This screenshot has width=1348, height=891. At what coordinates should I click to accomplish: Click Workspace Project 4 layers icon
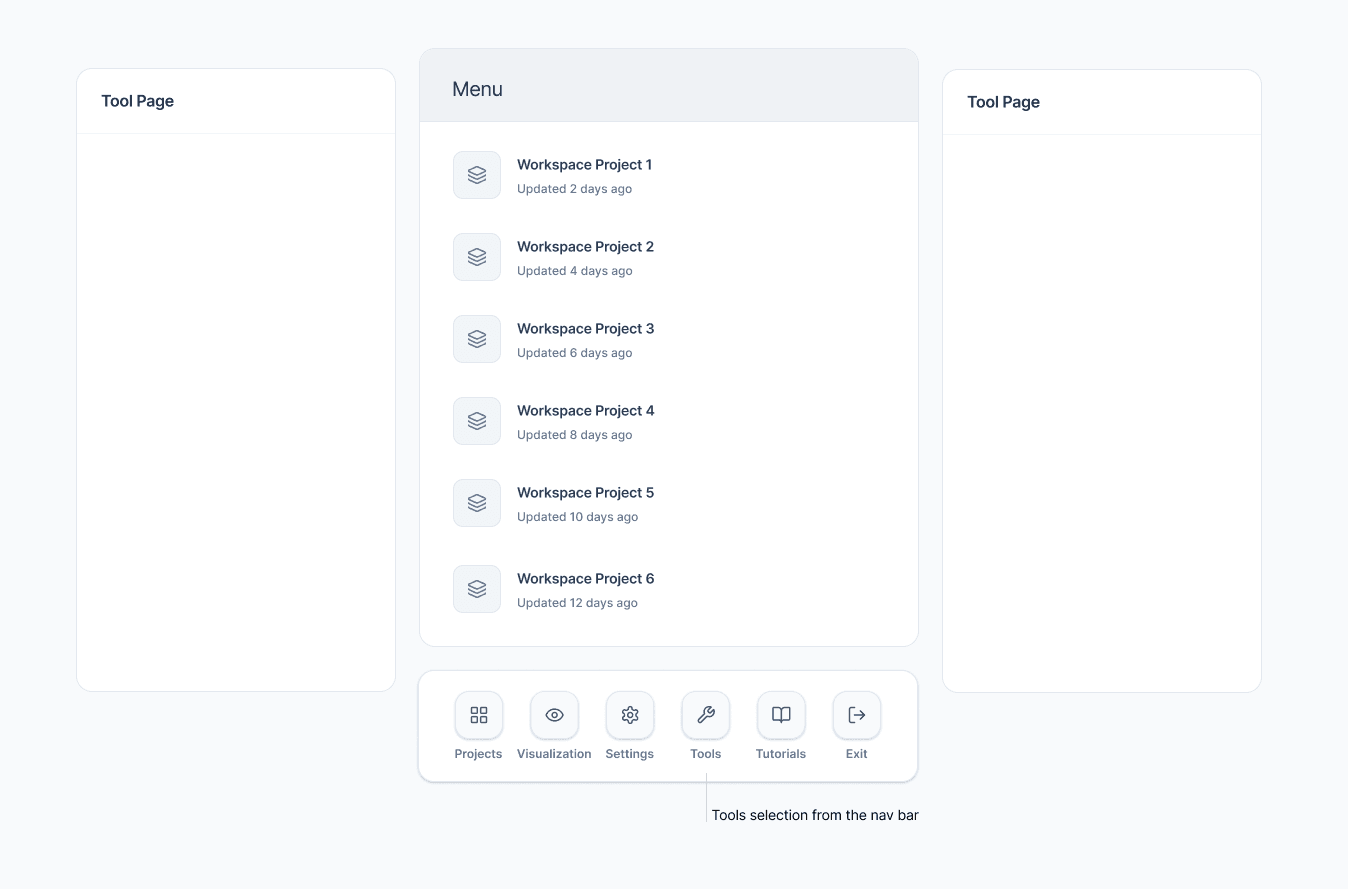coord(477,421)
